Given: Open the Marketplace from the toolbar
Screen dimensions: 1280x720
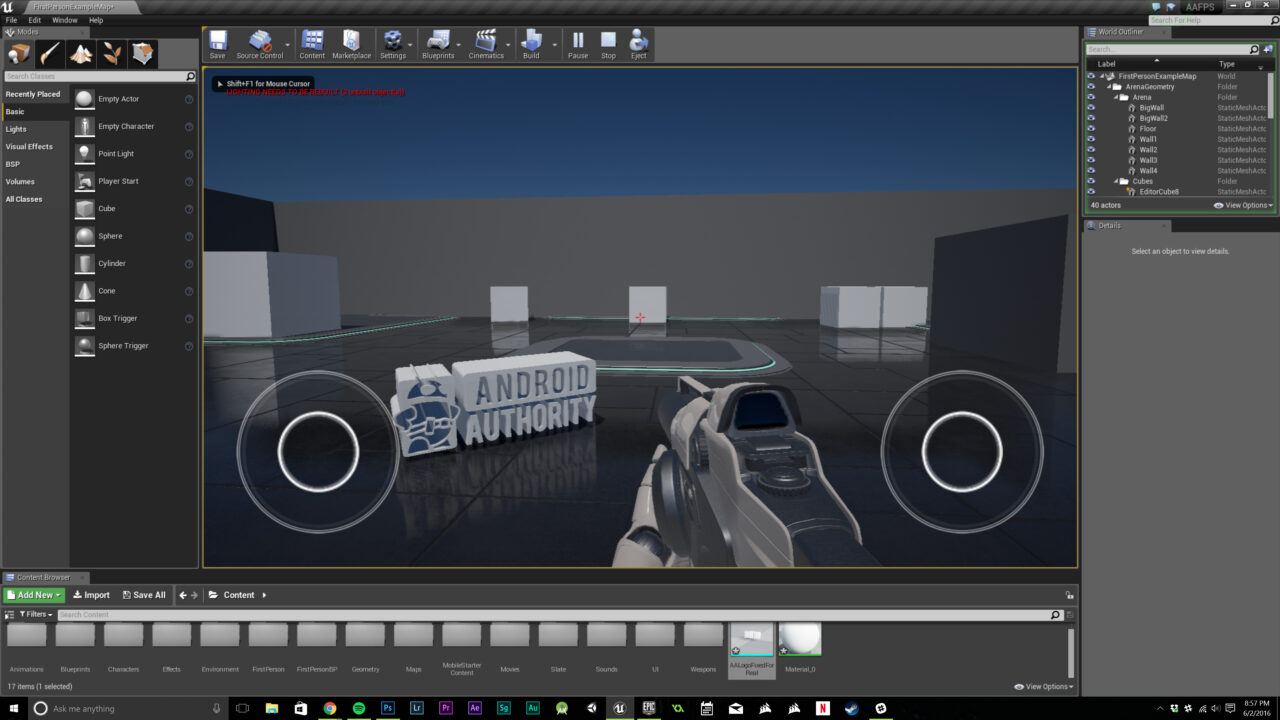Looking at the screenshot, I should tap(352, 42).
